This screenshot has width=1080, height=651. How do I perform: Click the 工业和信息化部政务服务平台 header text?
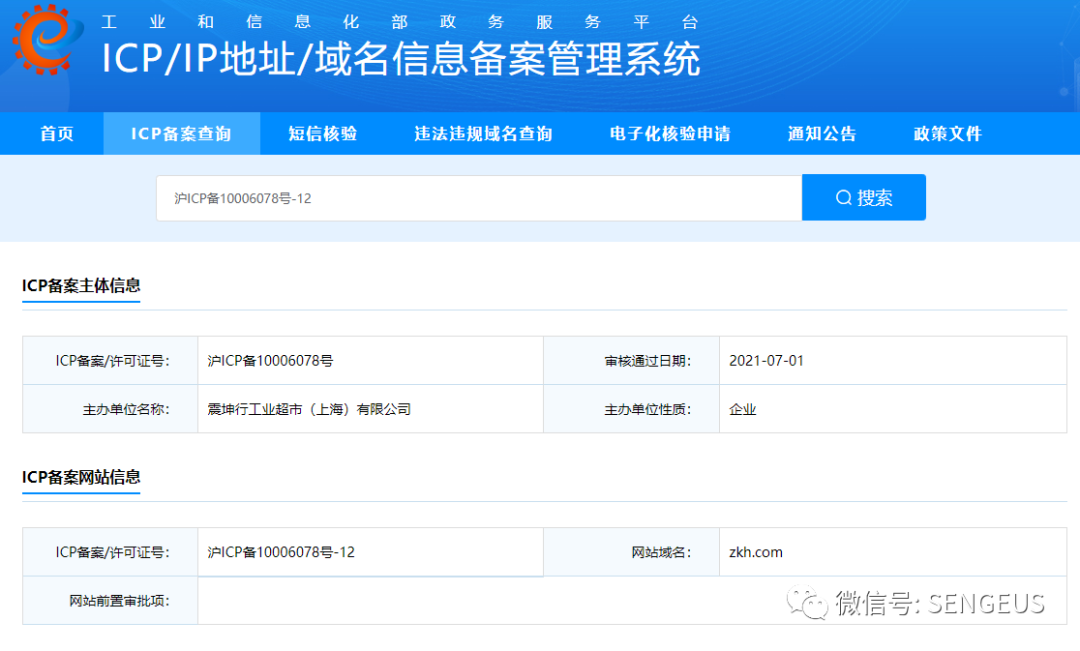[399, 22]
